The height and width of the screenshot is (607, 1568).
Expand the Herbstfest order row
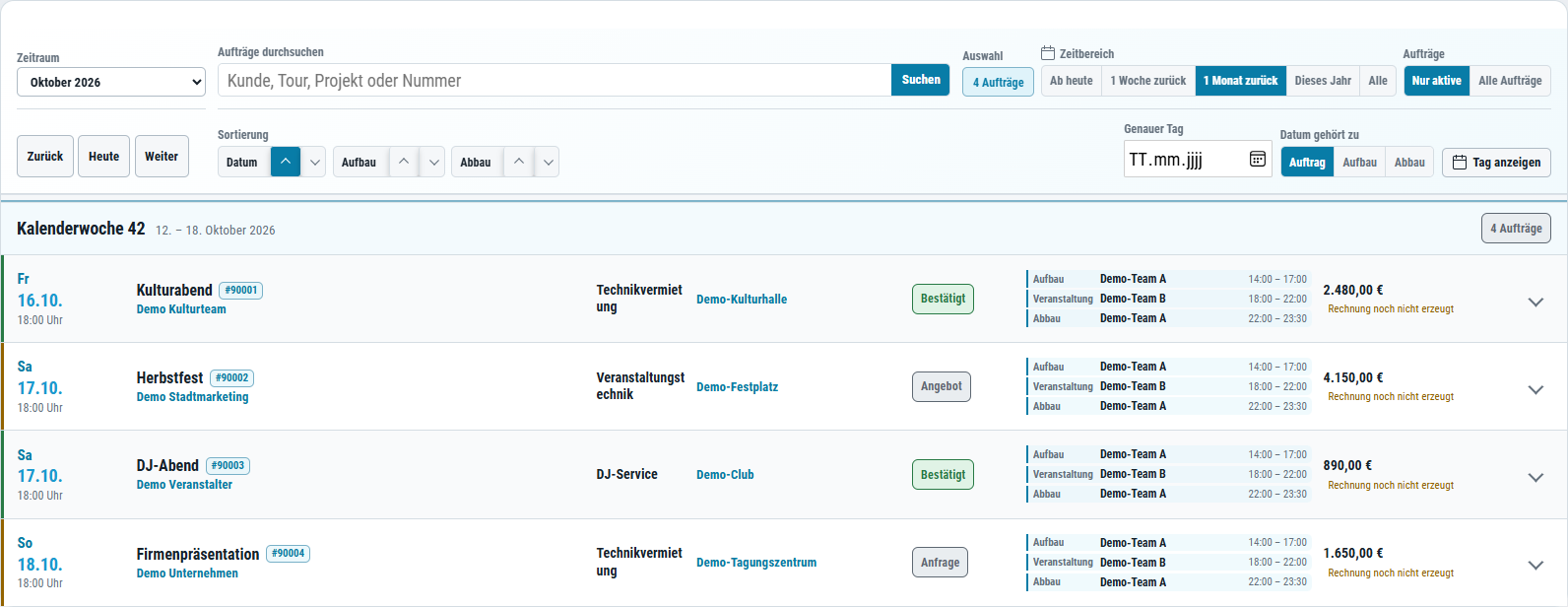tap(1535, 389)
